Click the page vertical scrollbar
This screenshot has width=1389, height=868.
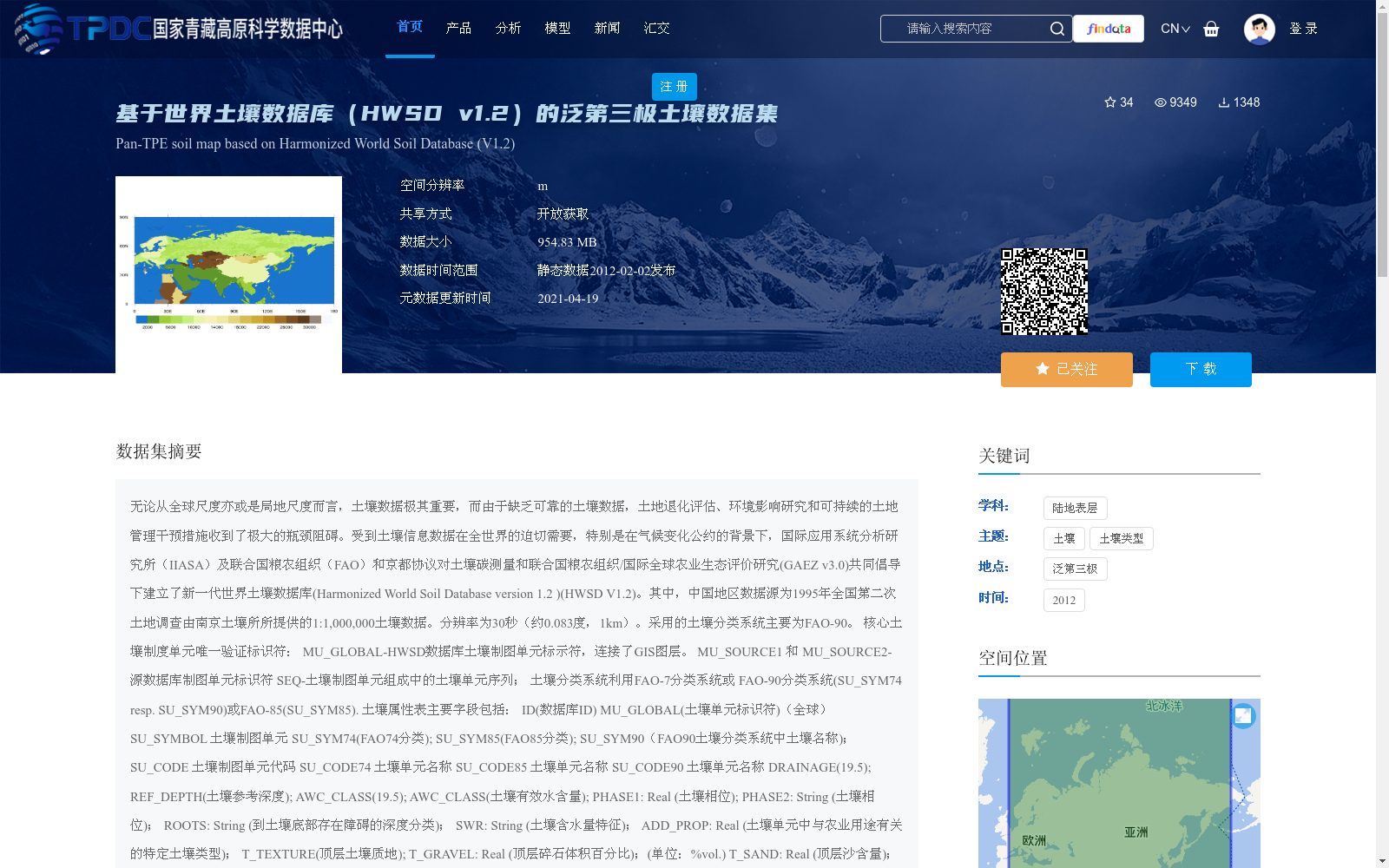click(1382, 143)
